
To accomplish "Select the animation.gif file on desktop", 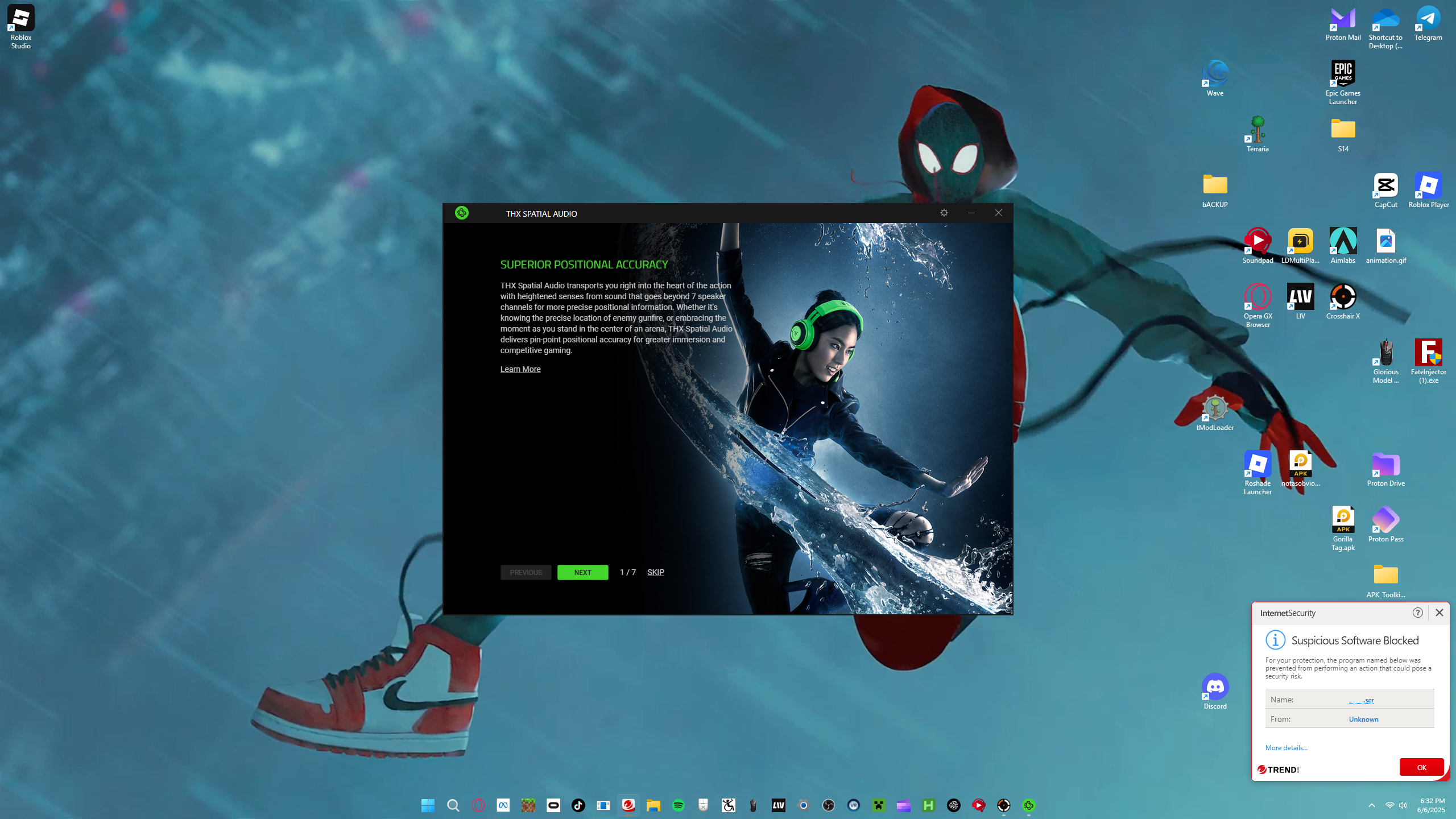I will point(1385,246).
